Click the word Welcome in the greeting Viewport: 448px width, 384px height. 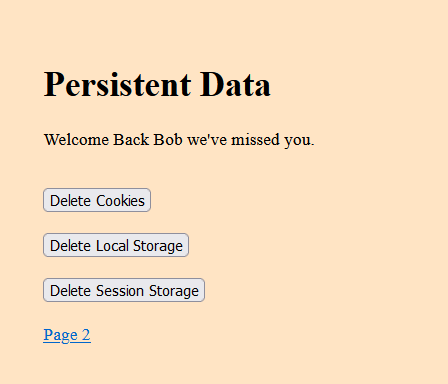click(x=77, y=139)
